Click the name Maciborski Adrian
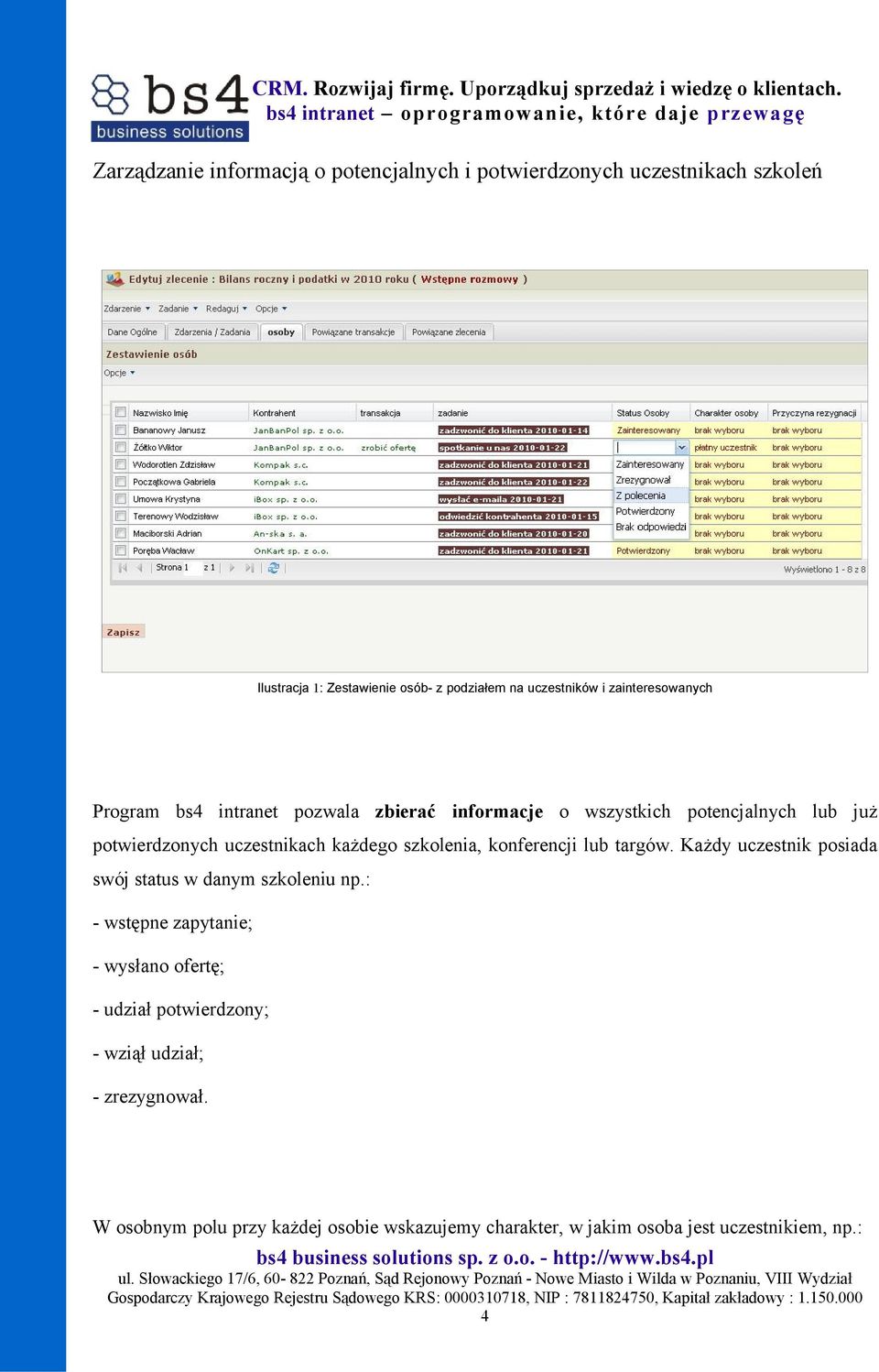Image resolution: width=879 pixels, height=1372 pixels. [168, 534]
